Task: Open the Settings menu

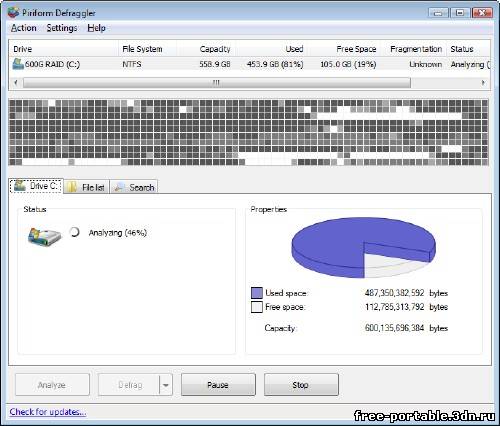Action: 62,28
